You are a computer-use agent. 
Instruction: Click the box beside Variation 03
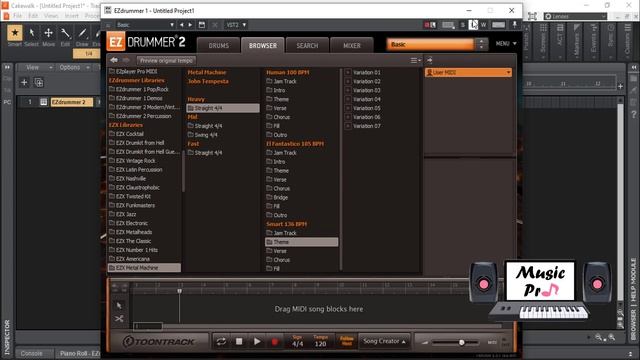(x=348, y=90)
